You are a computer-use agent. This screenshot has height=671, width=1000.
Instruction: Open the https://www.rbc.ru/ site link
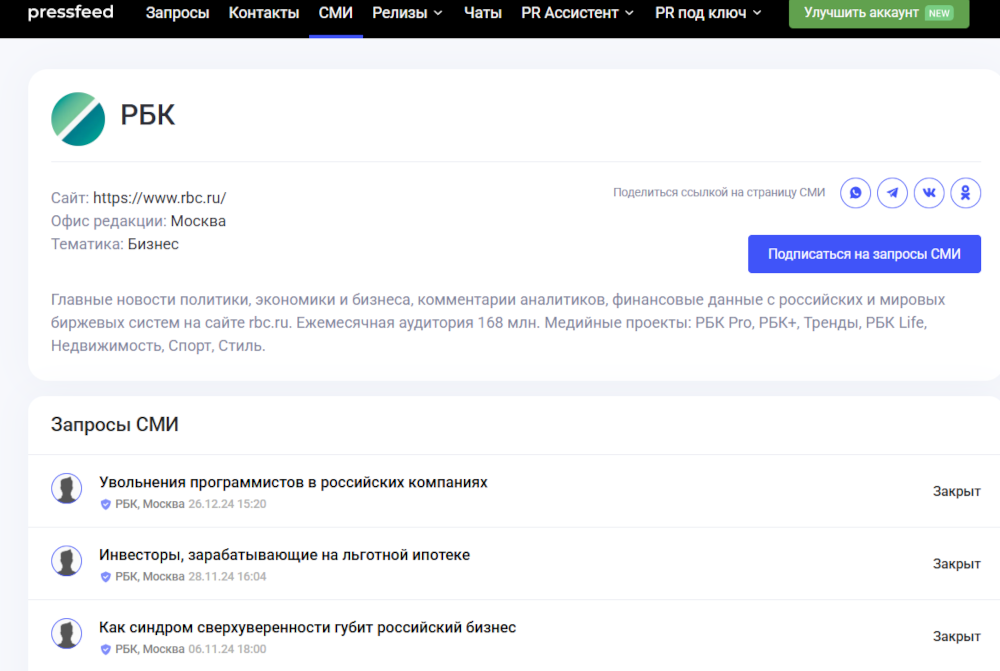click(159, 198)
